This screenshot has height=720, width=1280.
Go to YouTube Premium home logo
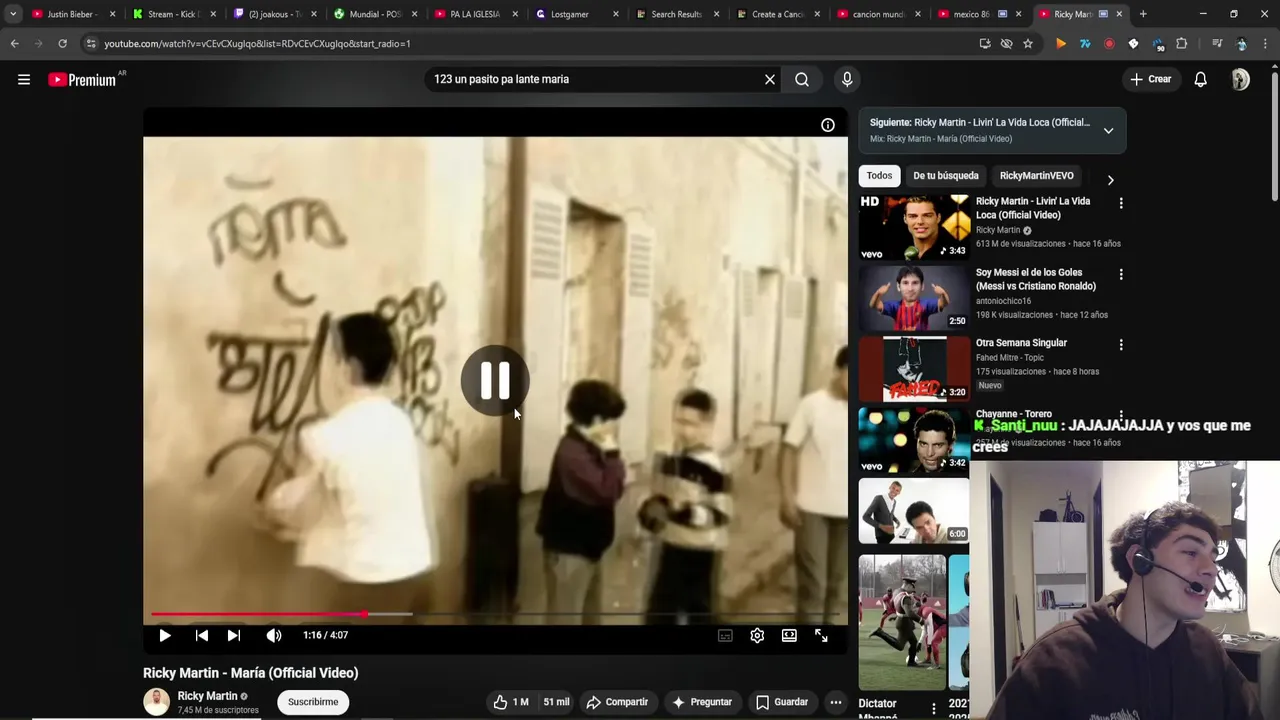tap(82, 80)
